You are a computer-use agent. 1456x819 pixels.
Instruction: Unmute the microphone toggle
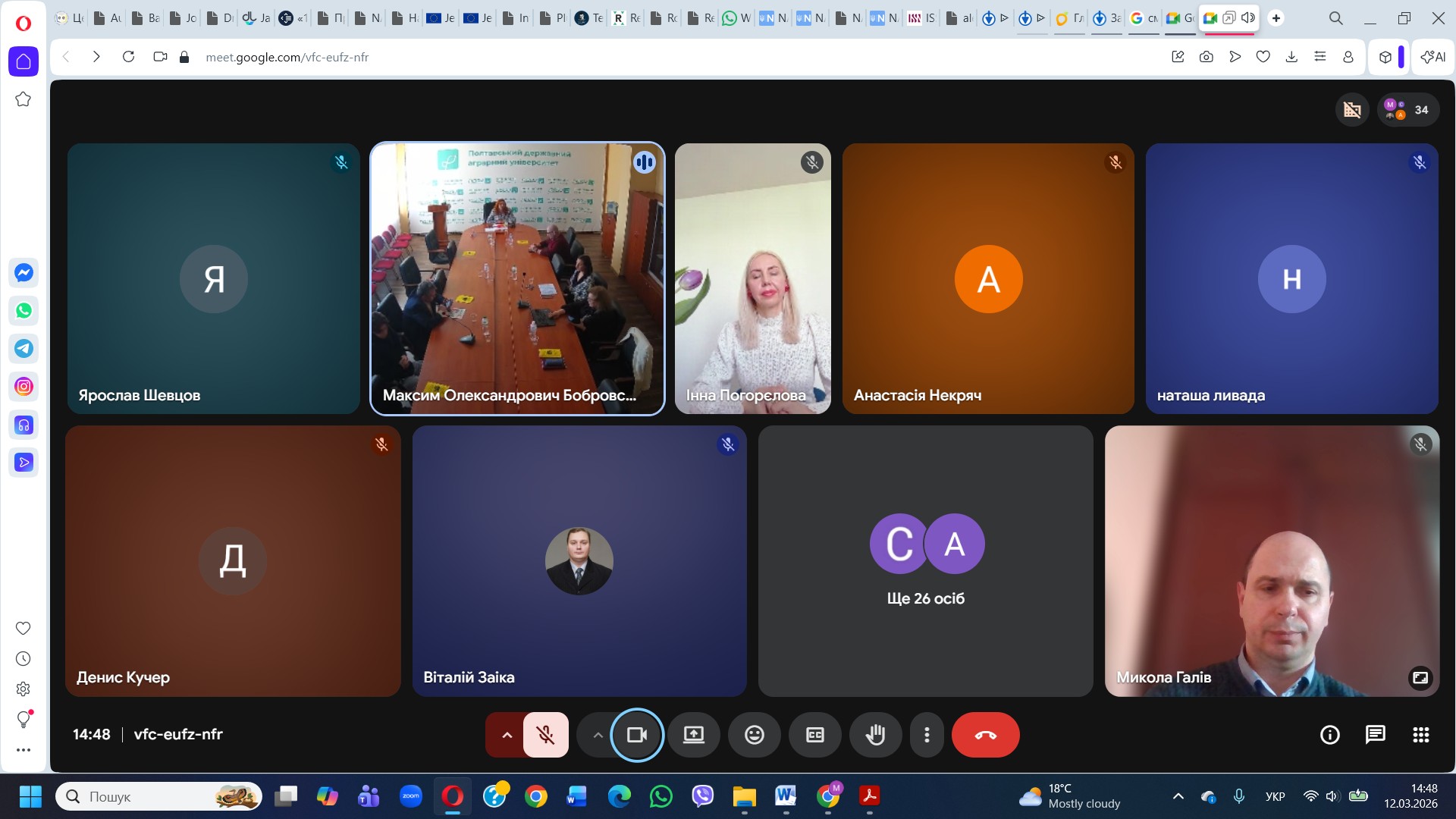click(x=545, y=735)
